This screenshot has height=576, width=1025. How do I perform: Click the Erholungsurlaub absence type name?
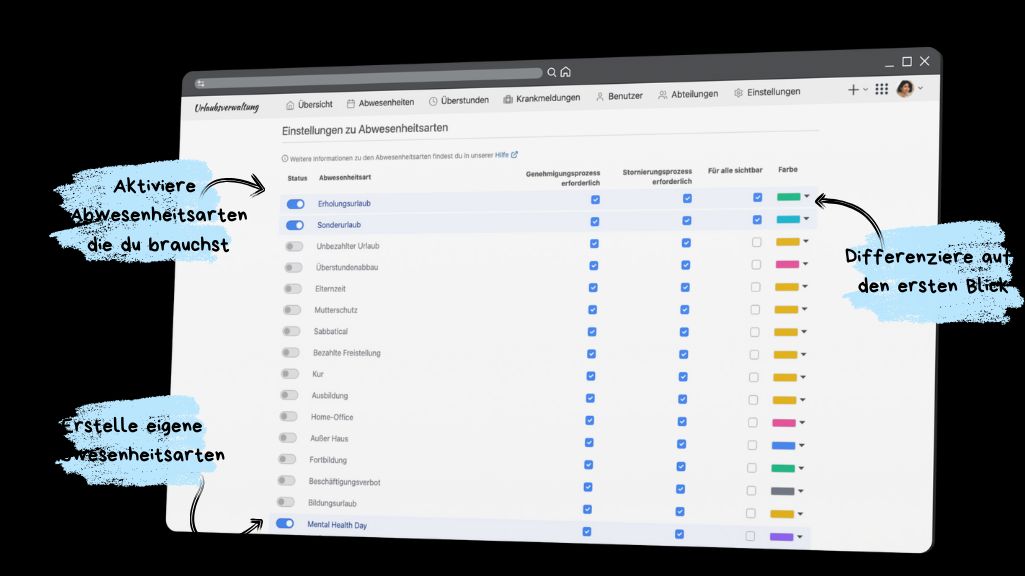pos(344,203)
